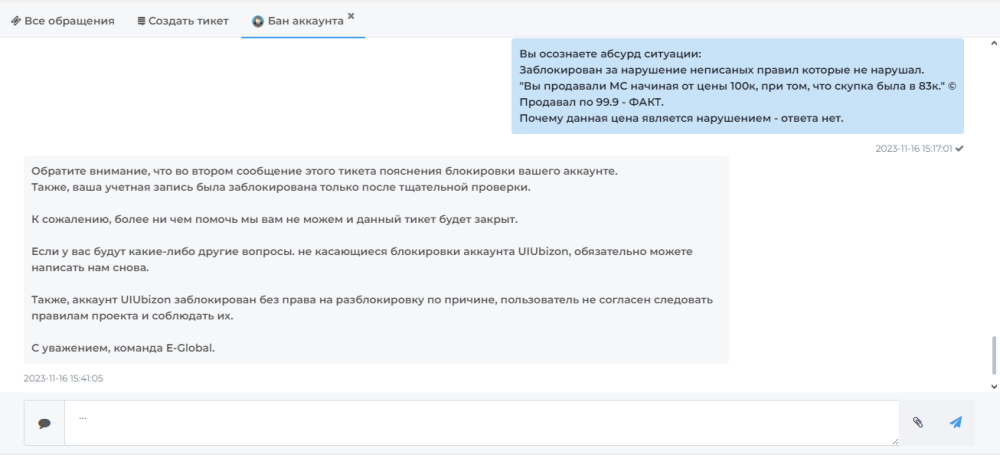The height and width of the screenshot is (455, 1000).
Task: Select the Бан аккаунта tab
Action: click(x=303, y=21)
